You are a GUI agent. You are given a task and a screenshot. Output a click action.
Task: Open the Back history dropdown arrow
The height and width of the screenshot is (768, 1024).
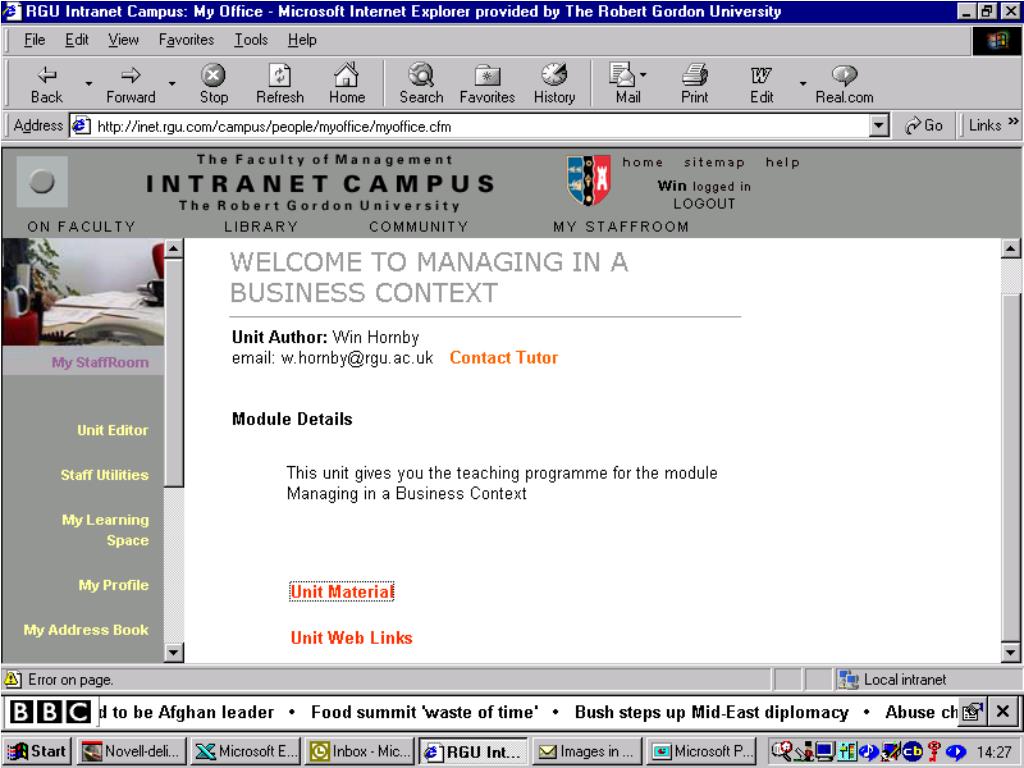click(x=88, y=84)
